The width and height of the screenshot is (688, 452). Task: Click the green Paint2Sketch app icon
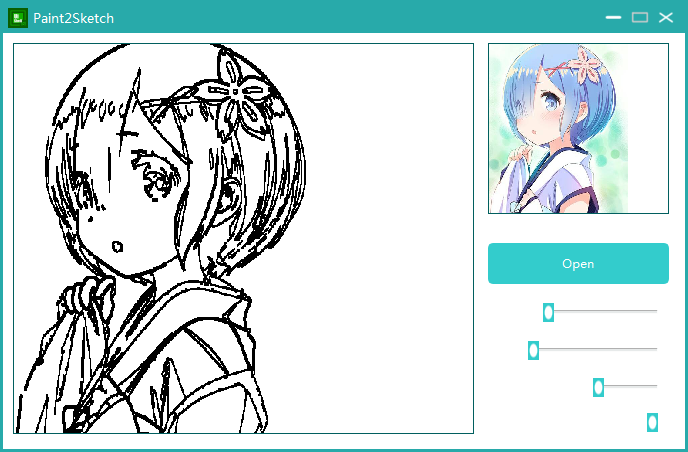tap(18, 18)
